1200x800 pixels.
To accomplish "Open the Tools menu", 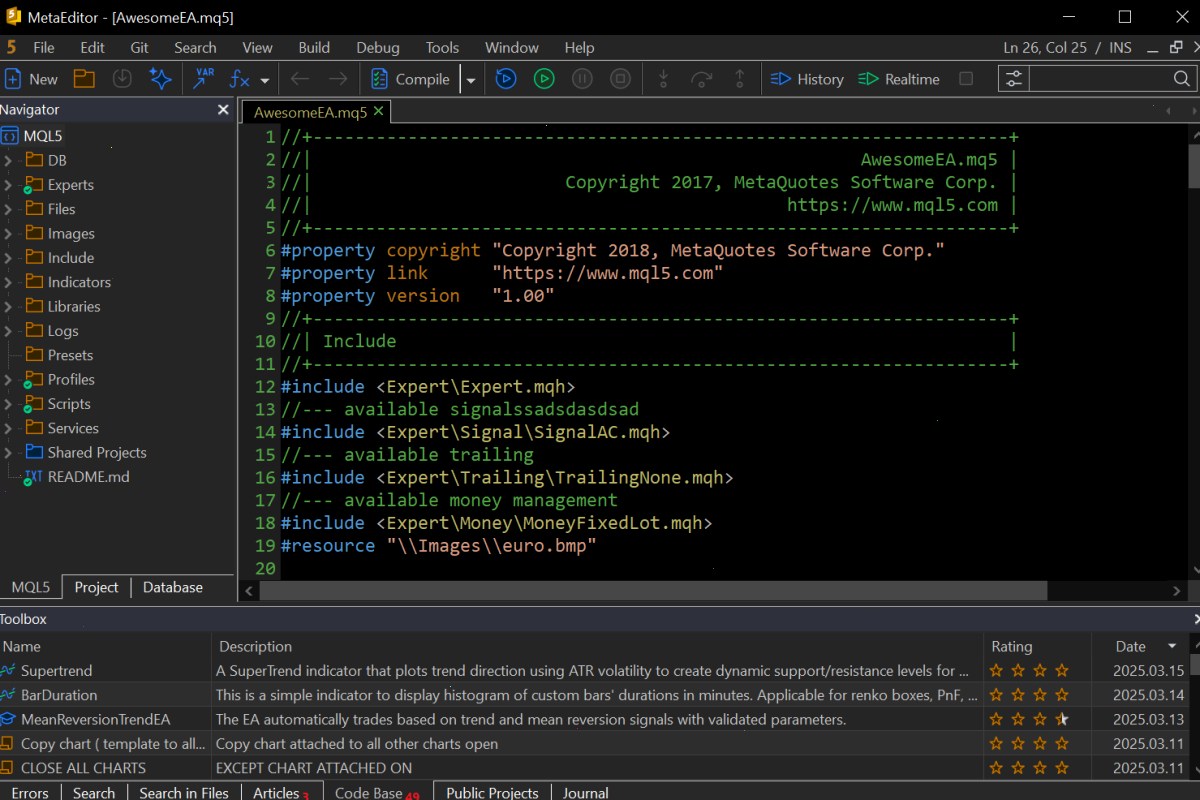I will click(442, 47).
